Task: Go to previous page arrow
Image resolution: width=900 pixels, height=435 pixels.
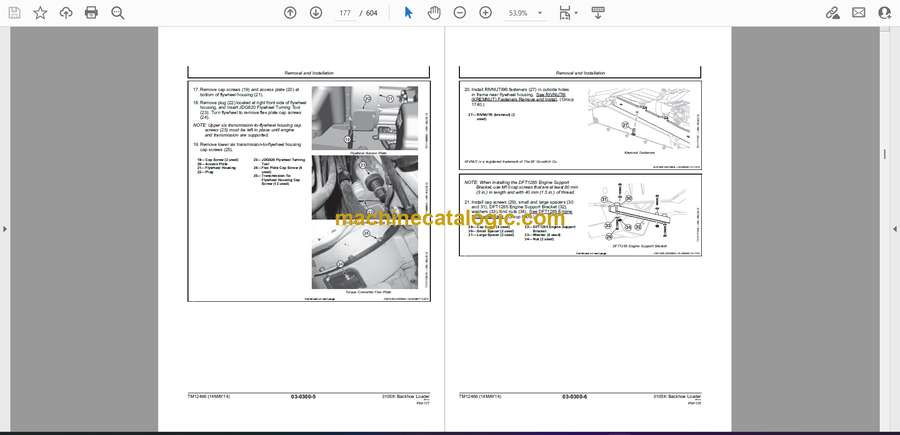Action: [290, 13]
